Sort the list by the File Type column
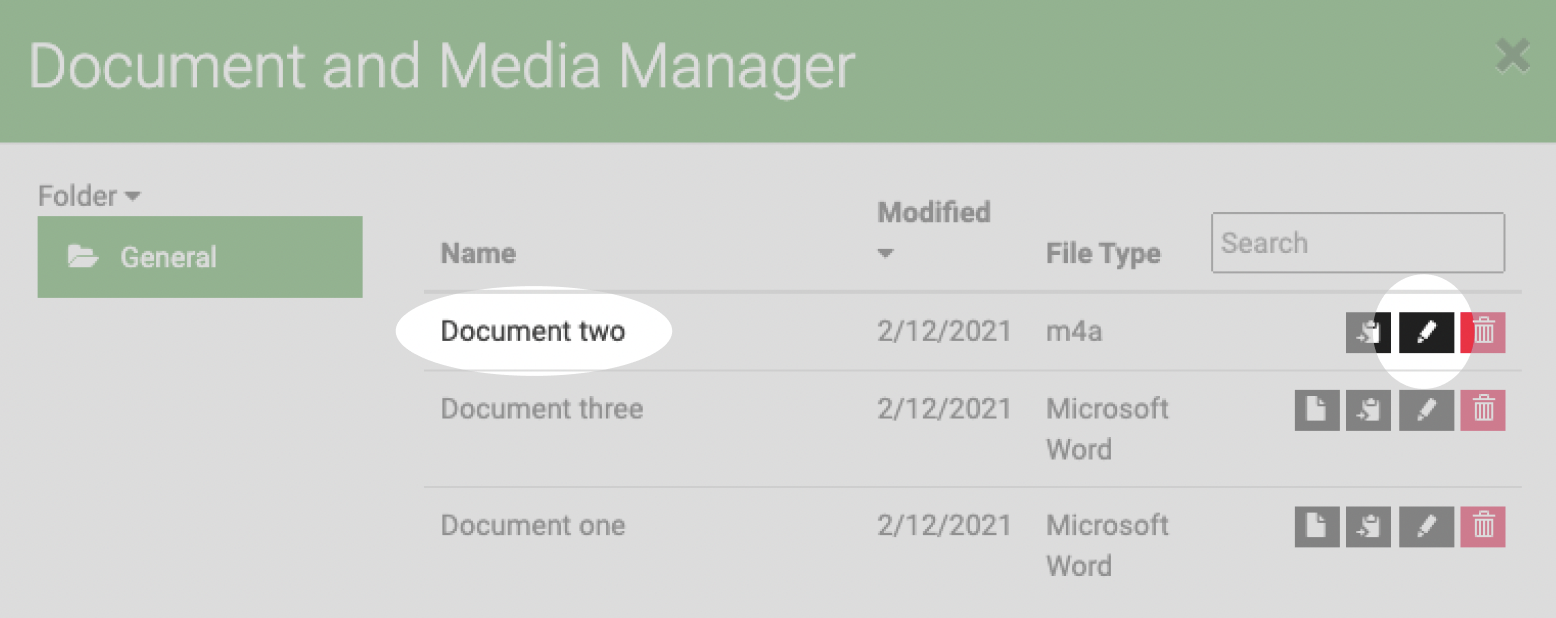 tap(1103, 253)
